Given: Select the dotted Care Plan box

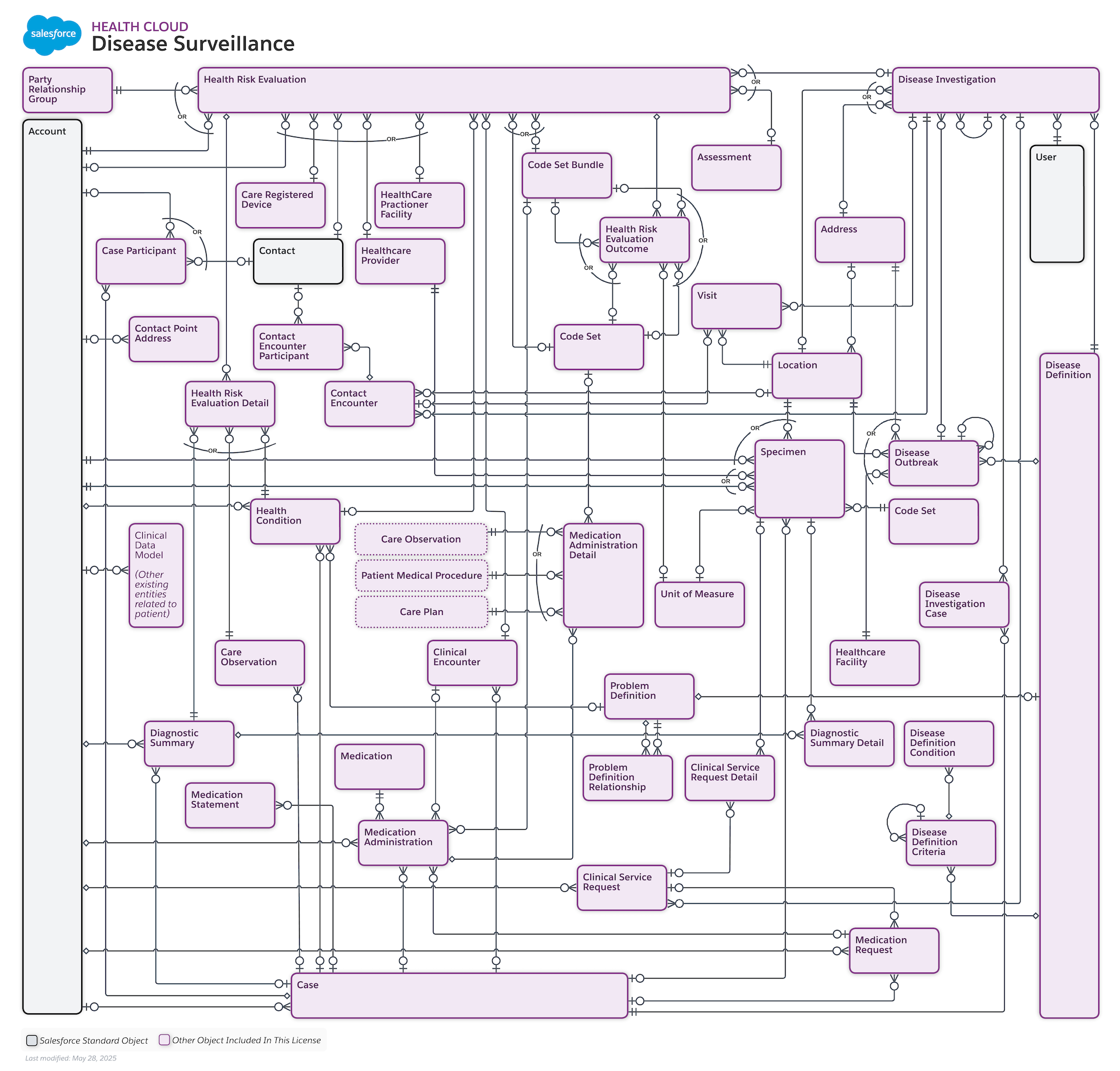Looking at the screenshot, I should click(422, 612).
